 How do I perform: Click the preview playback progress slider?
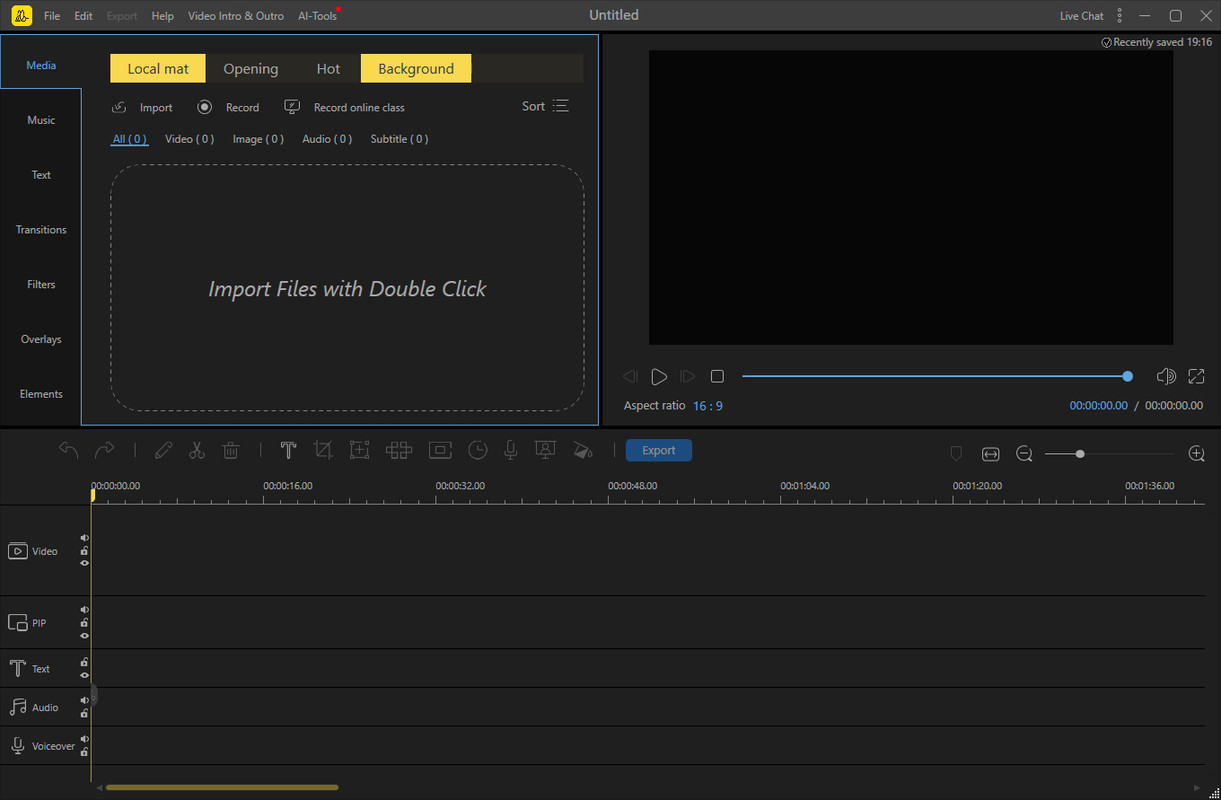click(937, 376)
